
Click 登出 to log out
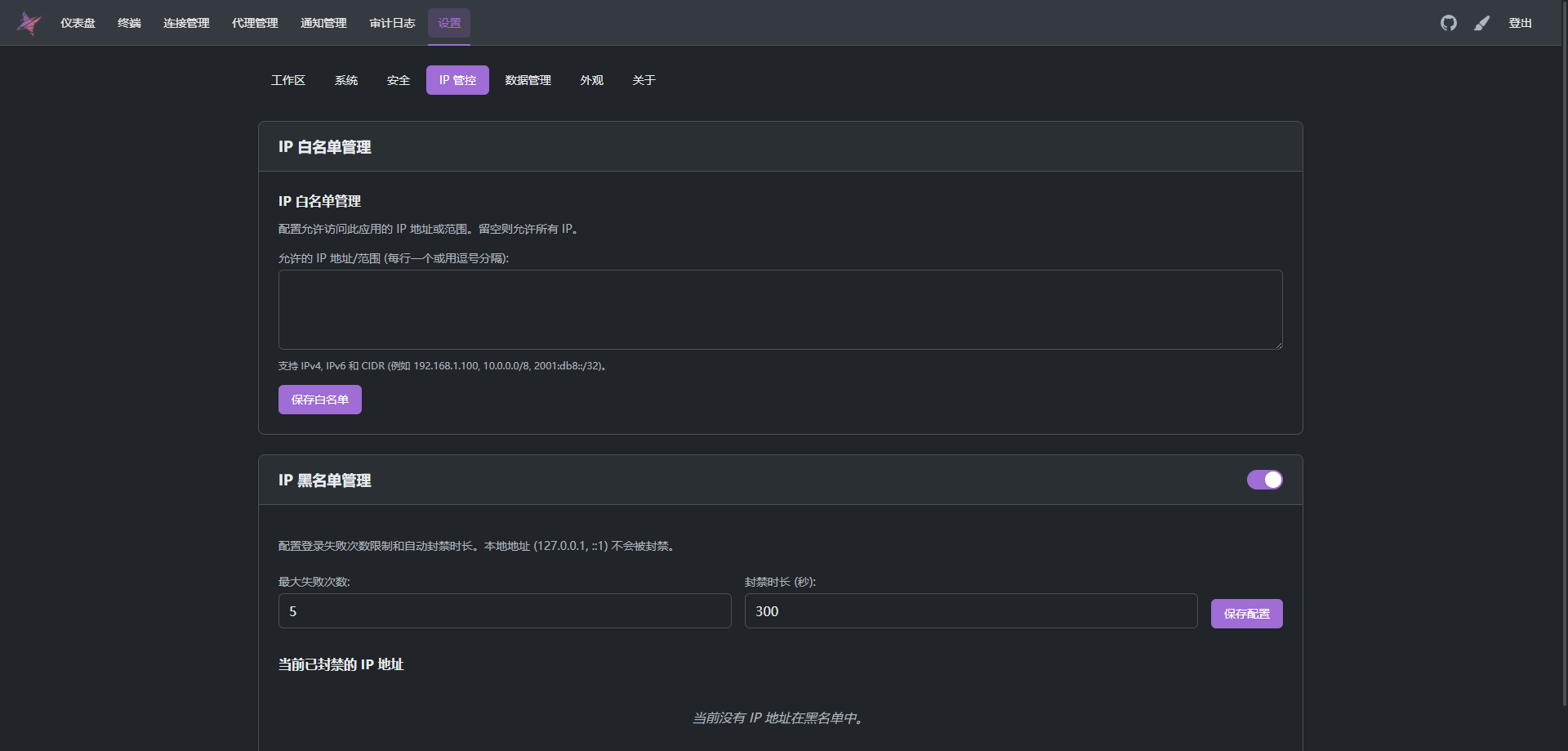point(1520,23)
